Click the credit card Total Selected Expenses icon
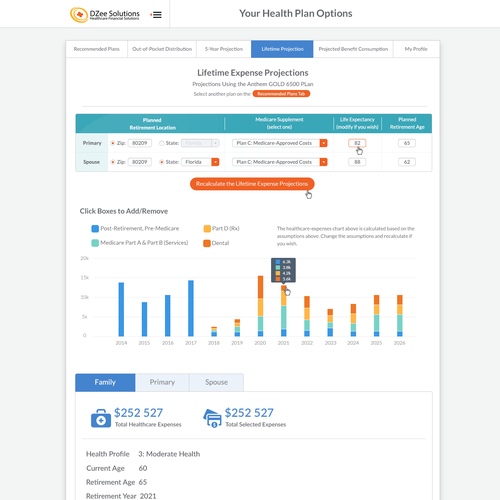This screenshot has height=500, width=500. [x=212, y=418]
